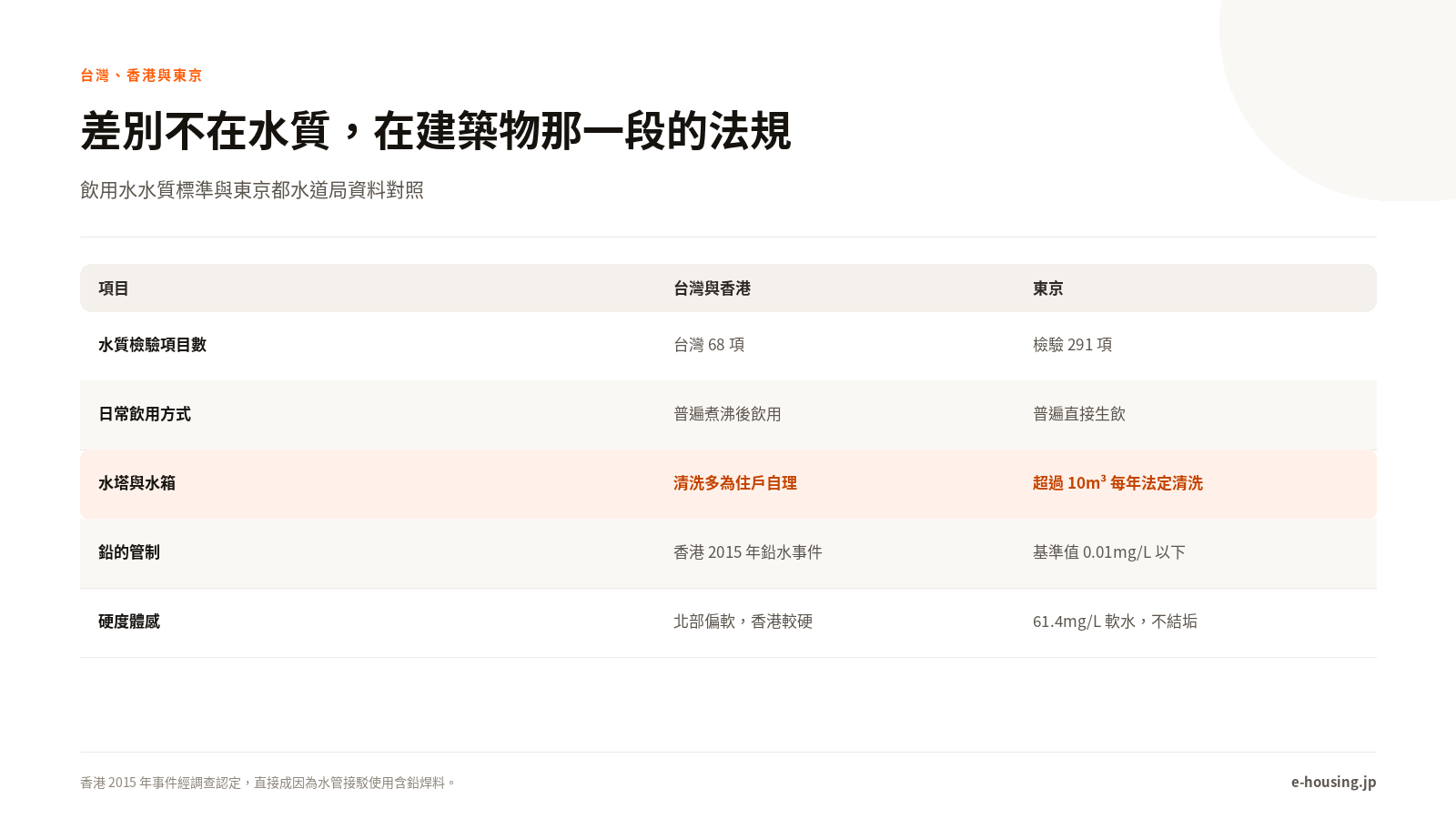Screen dimensions: 1456x819
Task: Click the cell 普遍直接生飲
Action: click(x=1079, y=414)
